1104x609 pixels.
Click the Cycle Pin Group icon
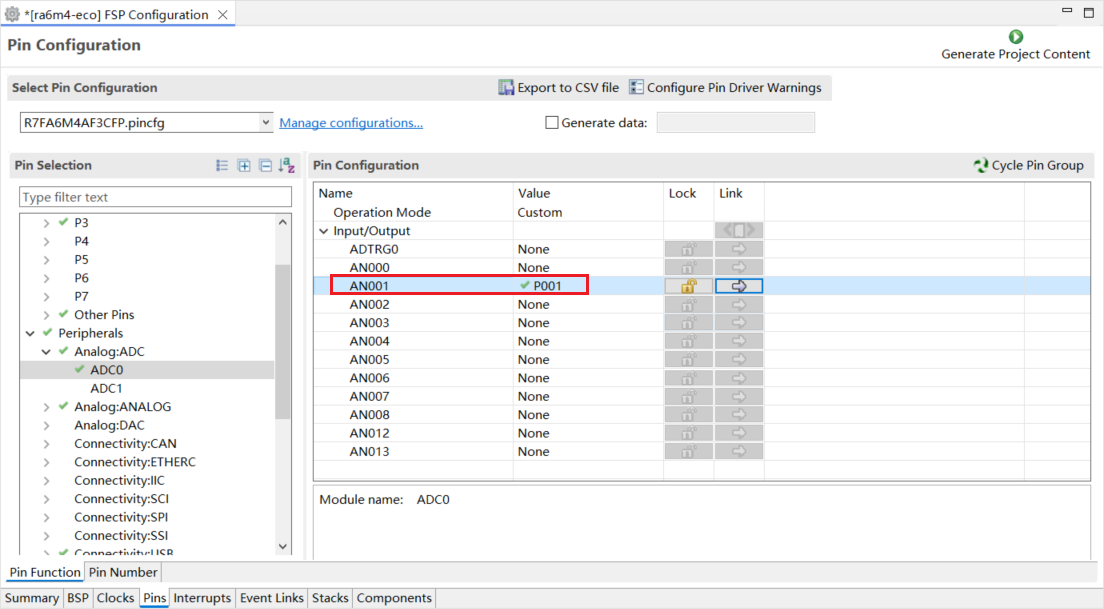(981, 165)
